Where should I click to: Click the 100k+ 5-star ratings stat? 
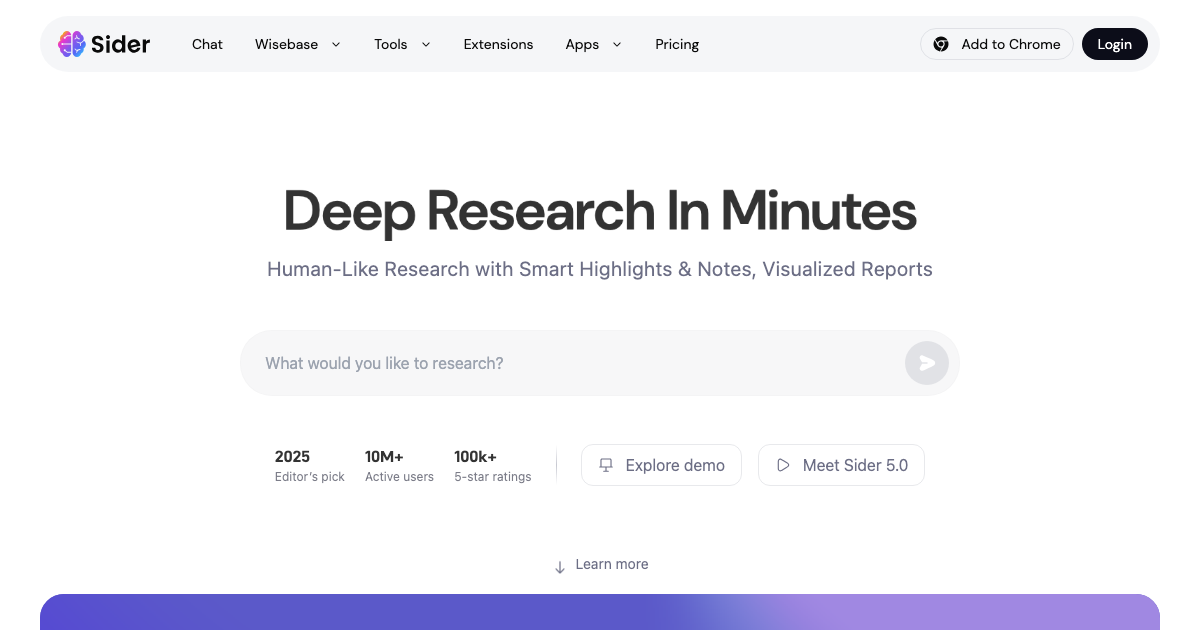[x=492, y=466]
